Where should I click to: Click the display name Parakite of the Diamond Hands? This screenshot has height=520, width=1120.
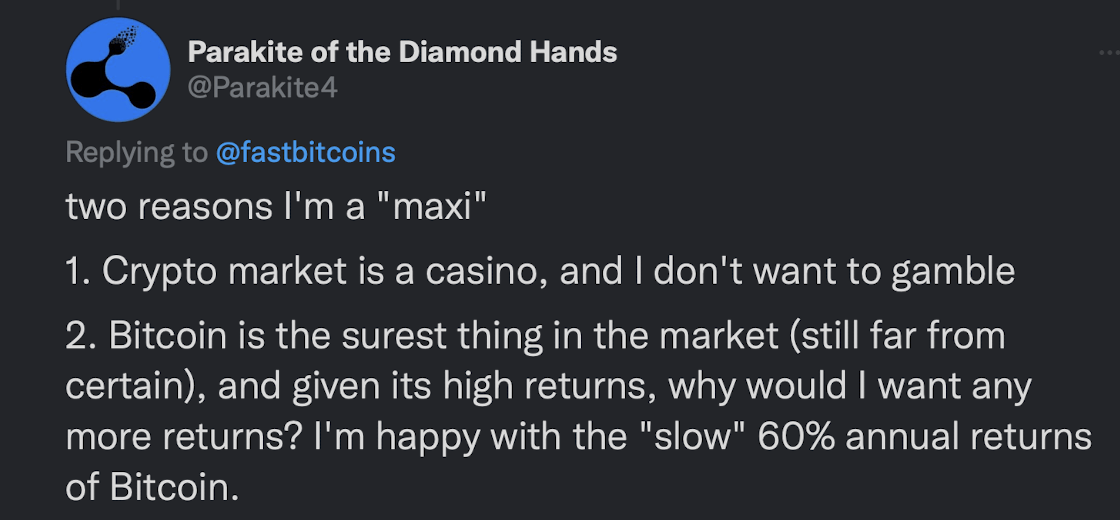[402, 52]
